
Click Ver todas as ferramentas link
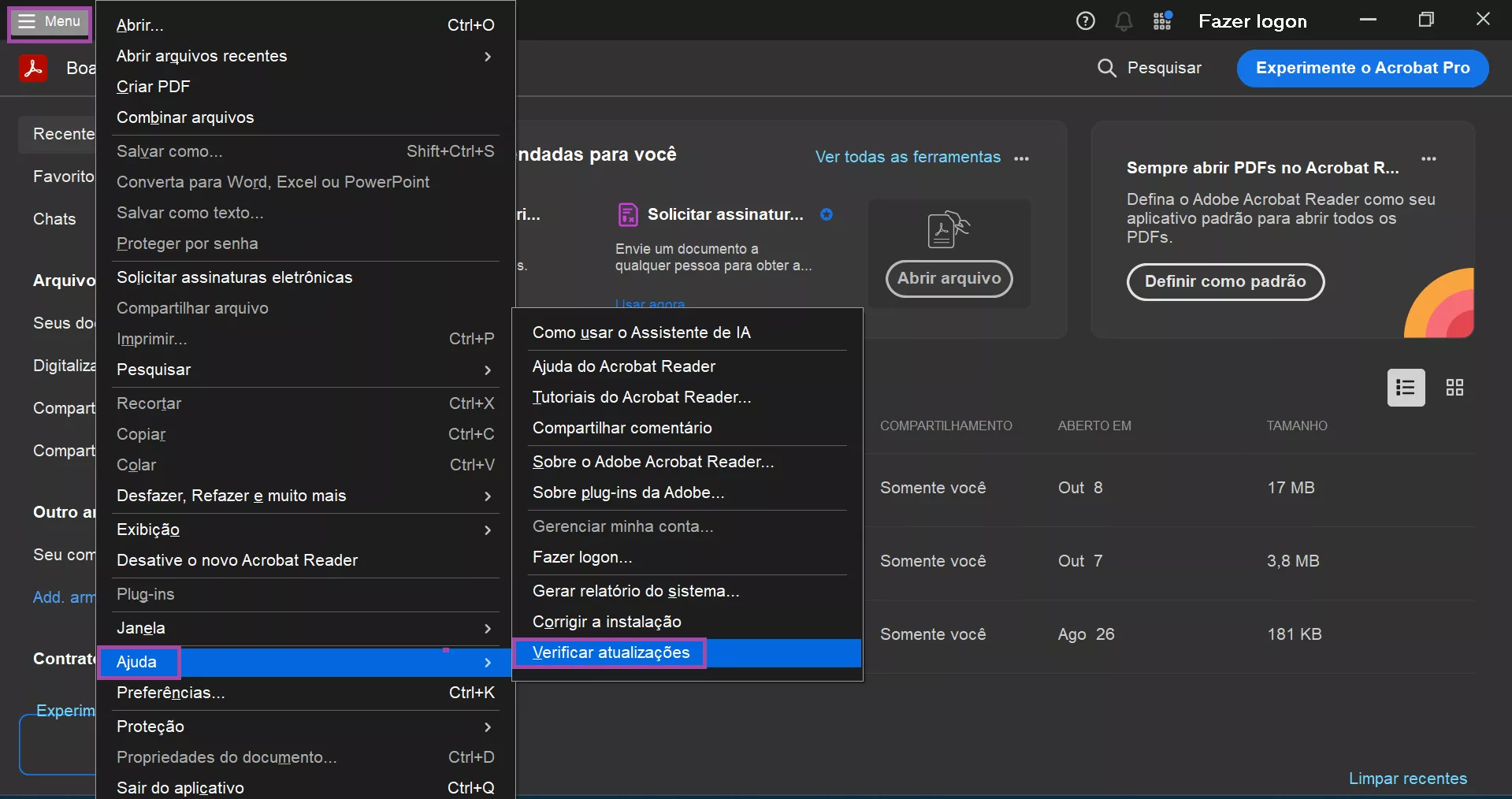pos(908,157)
